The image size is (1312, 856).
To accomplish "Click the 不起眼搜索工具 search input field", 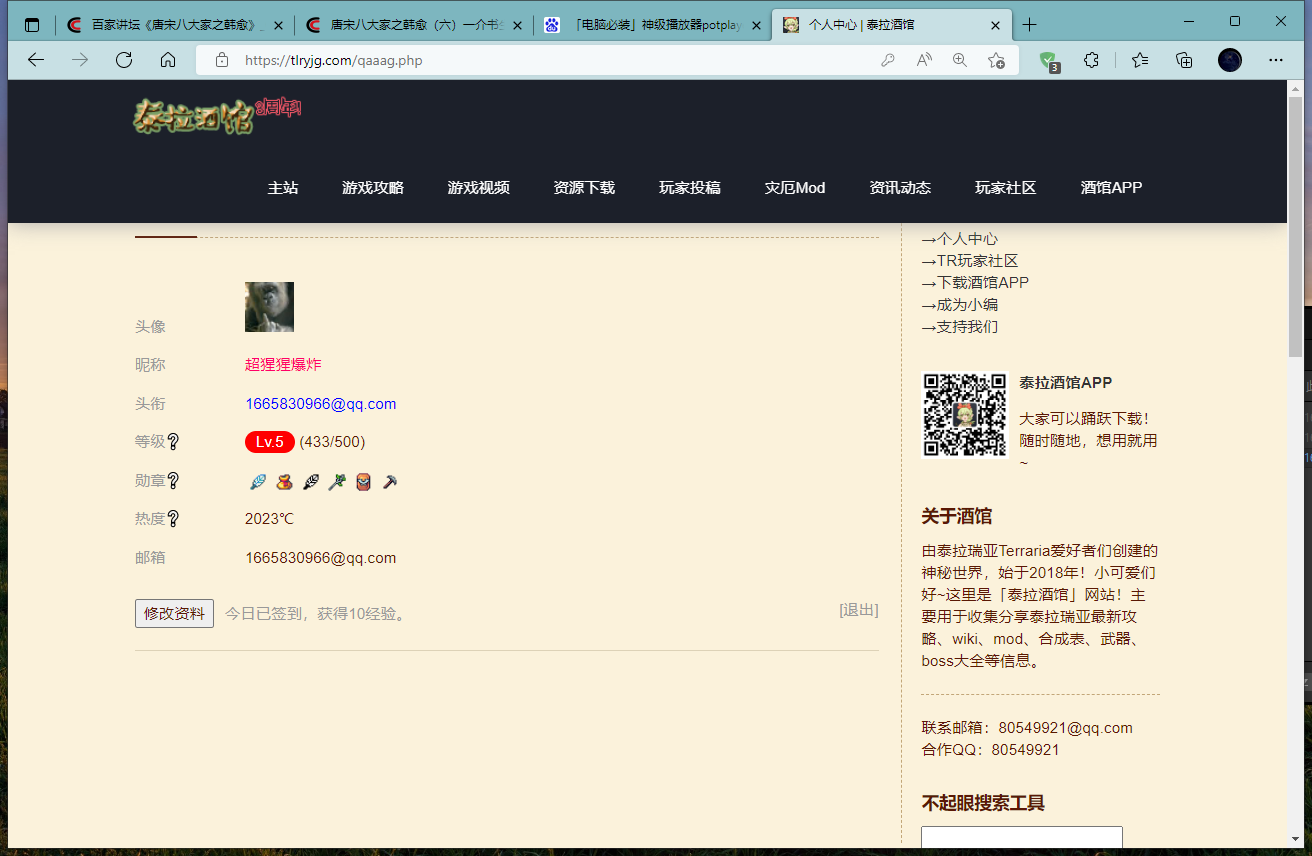I will (x=1021, y=839).
